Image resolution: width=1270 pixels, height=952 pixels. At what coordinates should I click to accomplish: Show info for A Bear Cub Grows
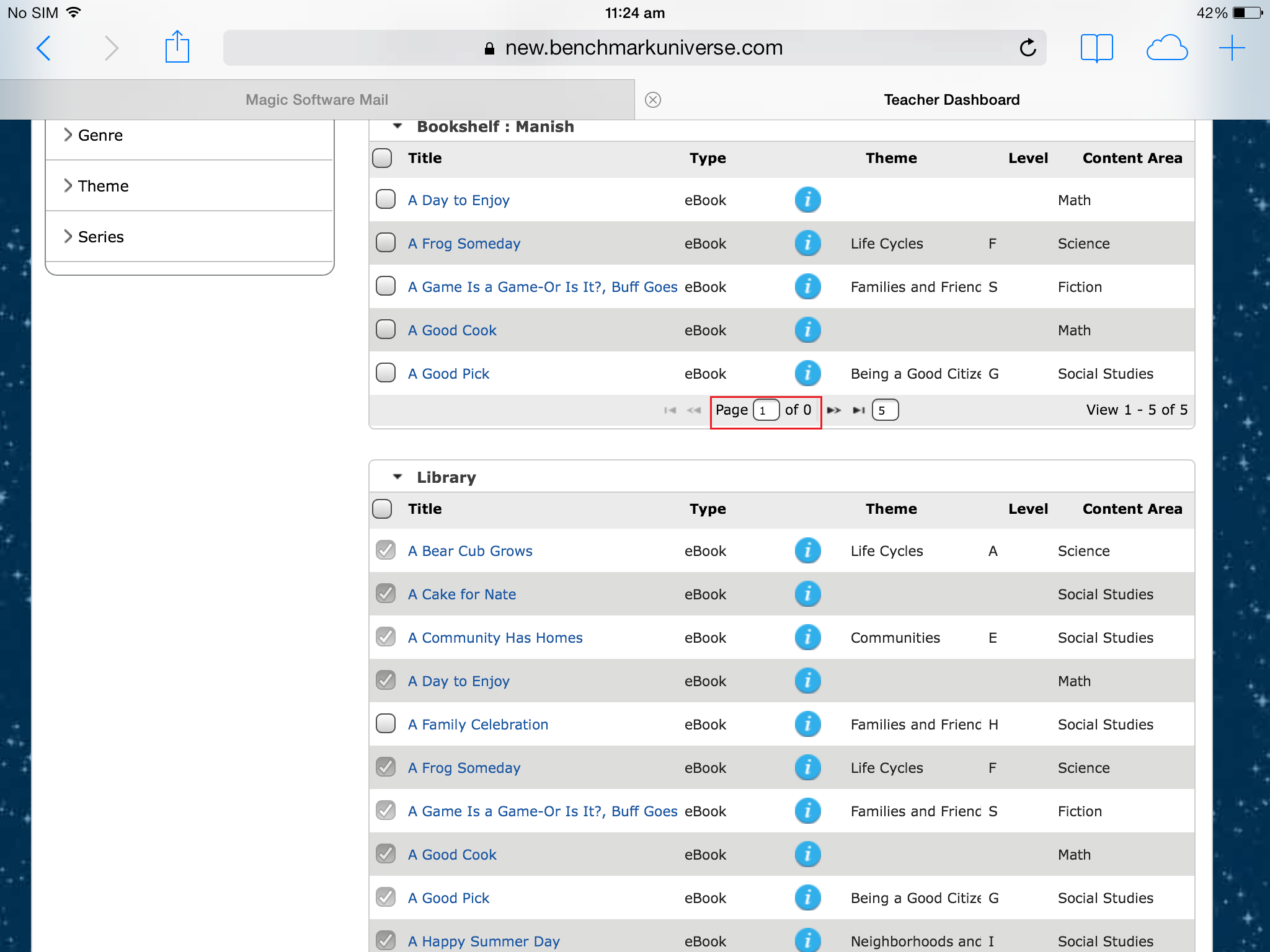(807, 550)
